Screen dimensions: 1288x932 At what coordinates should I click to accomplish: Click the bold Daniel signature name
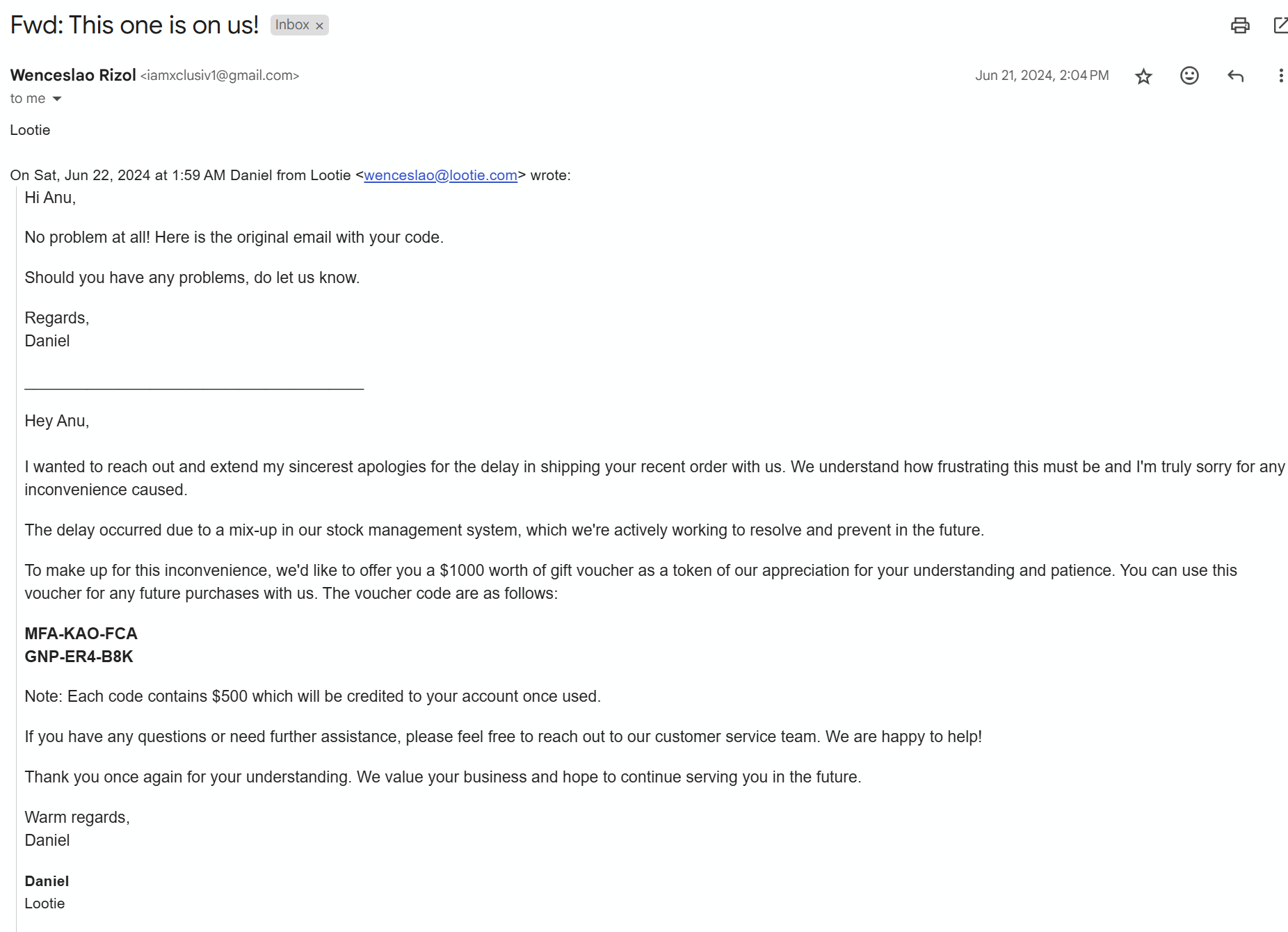(47, 881)
